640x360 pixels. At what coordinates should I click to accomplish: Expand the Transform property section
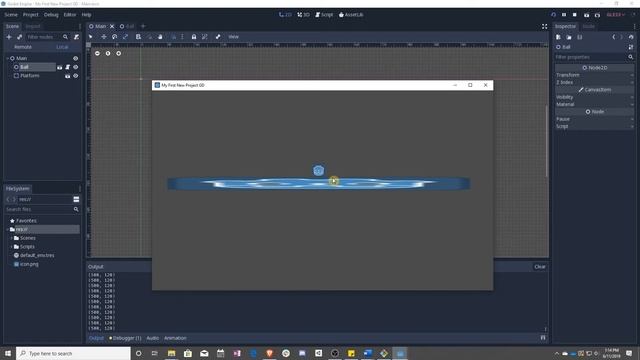point(595,75)
